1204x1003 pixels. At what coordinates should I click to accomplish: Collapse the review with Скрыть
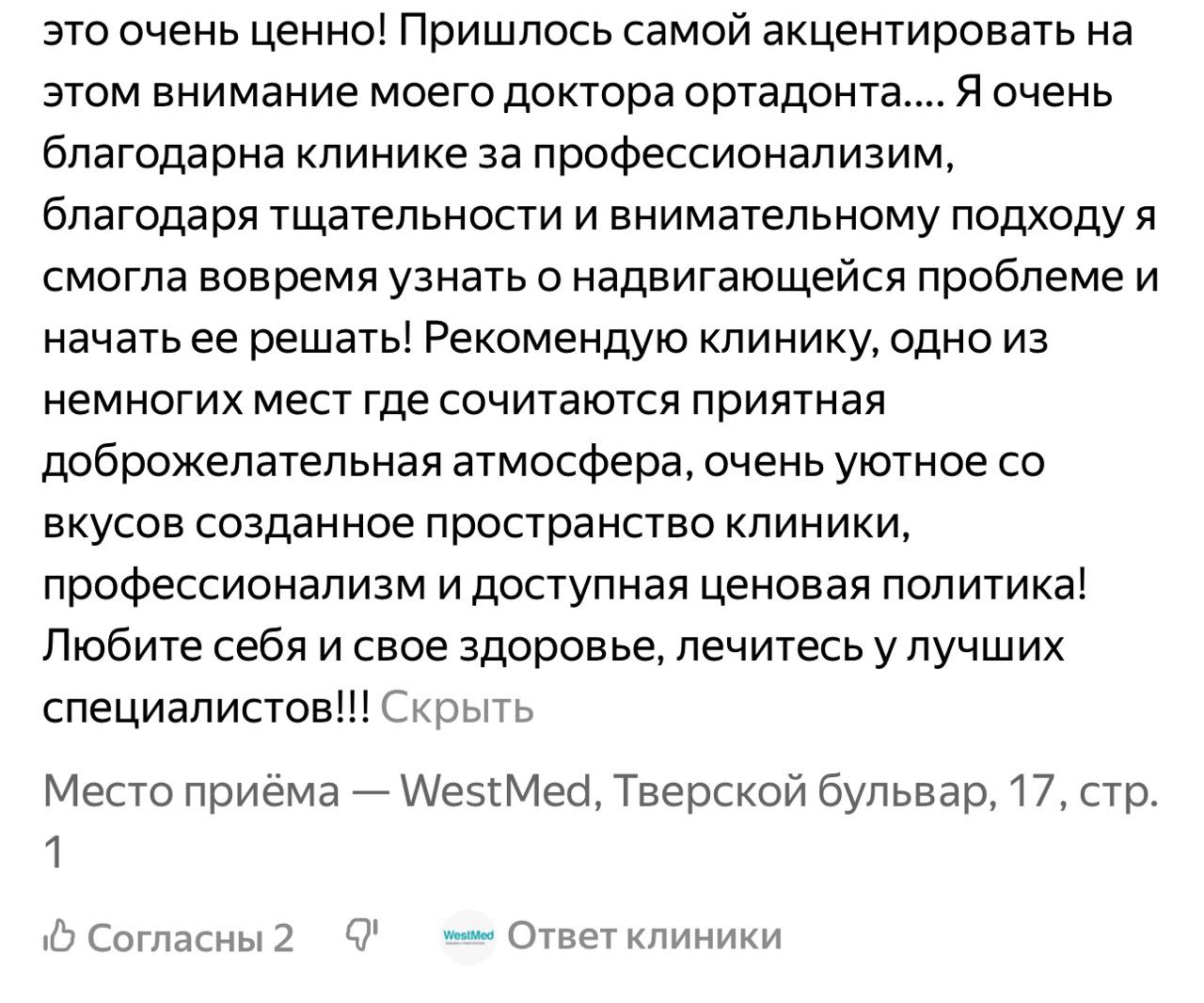(458, 707)
